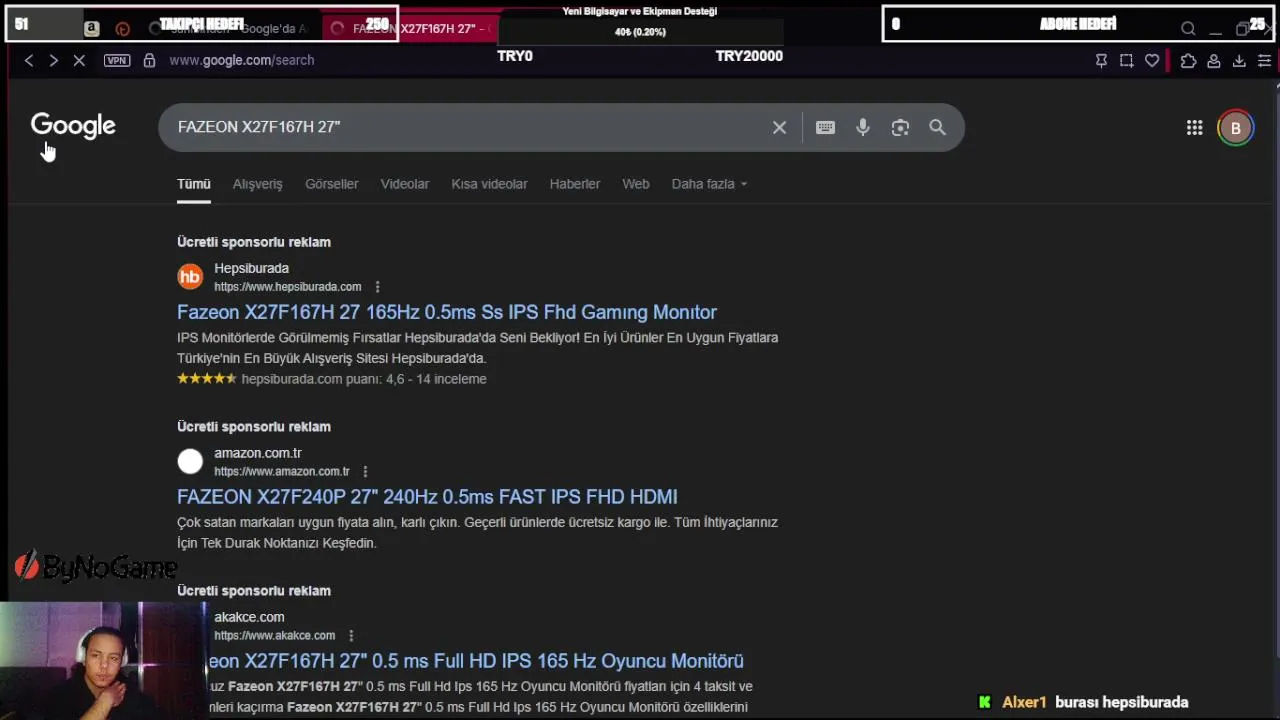Click the Hepsiburada site name text
Screen dimensions: 1280x720
pyautogui.click(x=251, y=268)
